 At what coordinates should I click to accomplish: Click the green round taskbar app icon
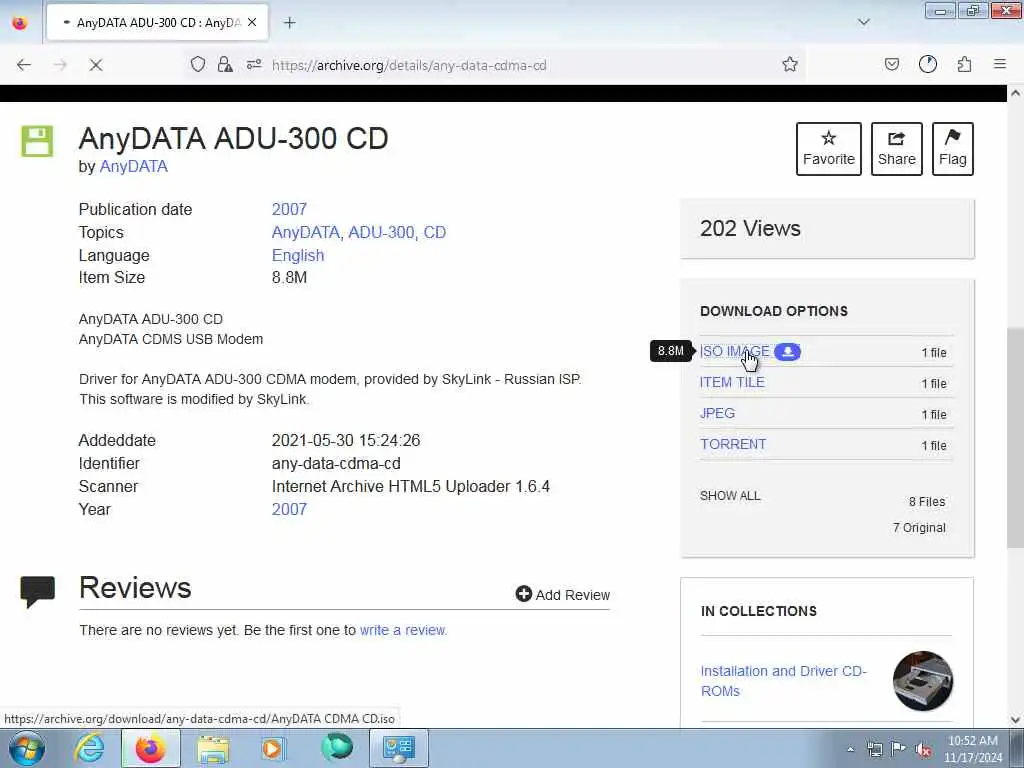337,748
